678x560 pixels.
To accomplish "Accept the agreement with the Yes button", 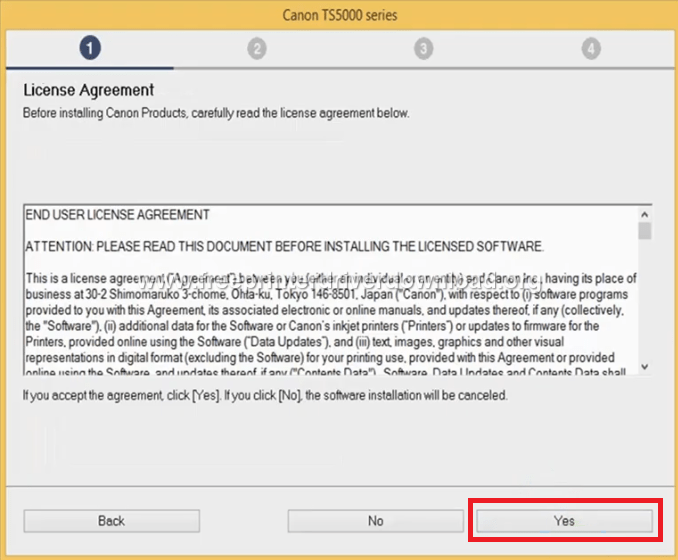I will pyautogui.click(x=564, y=521).
